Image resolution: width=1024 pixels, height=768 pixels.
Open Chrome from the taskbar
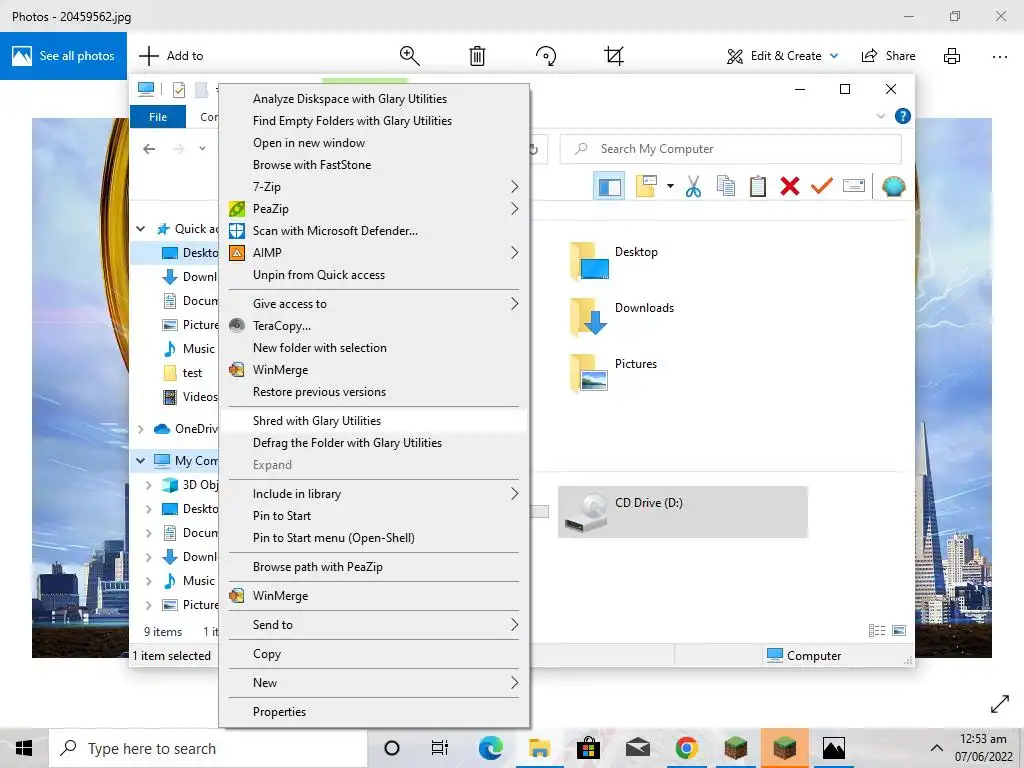point(686,748)
